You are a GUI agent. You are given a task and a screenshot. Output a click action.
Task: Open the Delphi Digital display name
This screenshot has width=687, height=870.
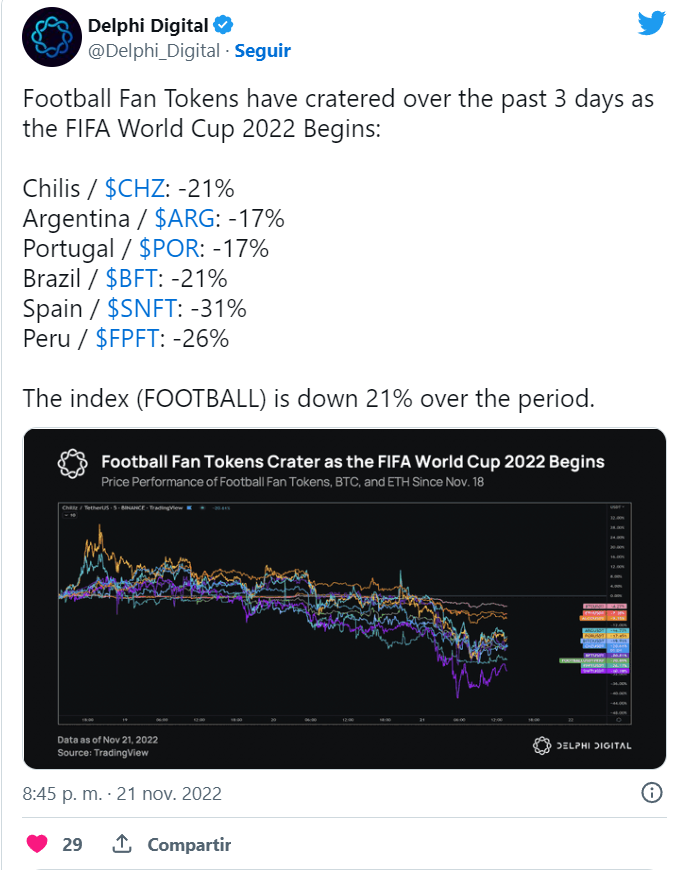click(x=148, y=26)
